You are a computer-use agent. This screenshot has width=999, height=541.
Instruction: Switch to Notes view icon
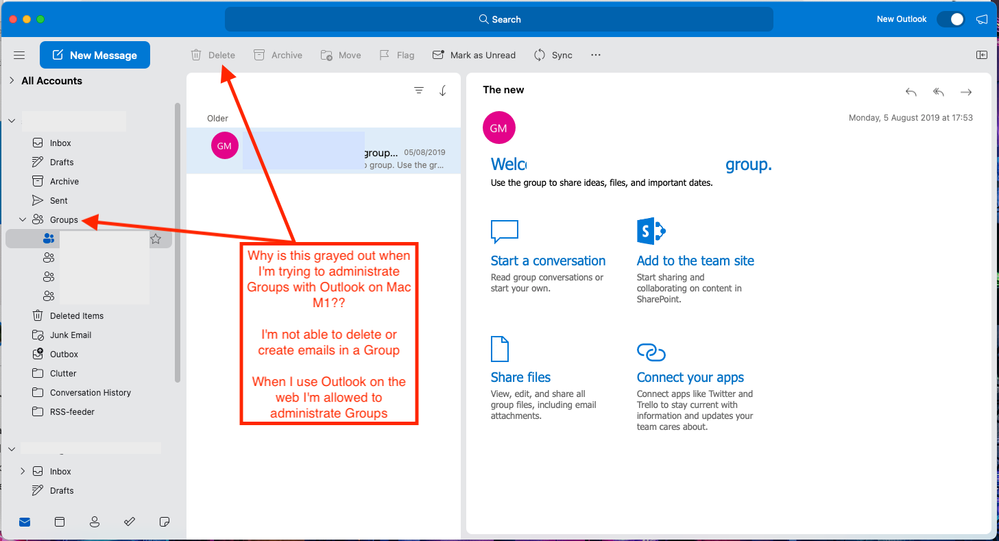tap(164, 522)
